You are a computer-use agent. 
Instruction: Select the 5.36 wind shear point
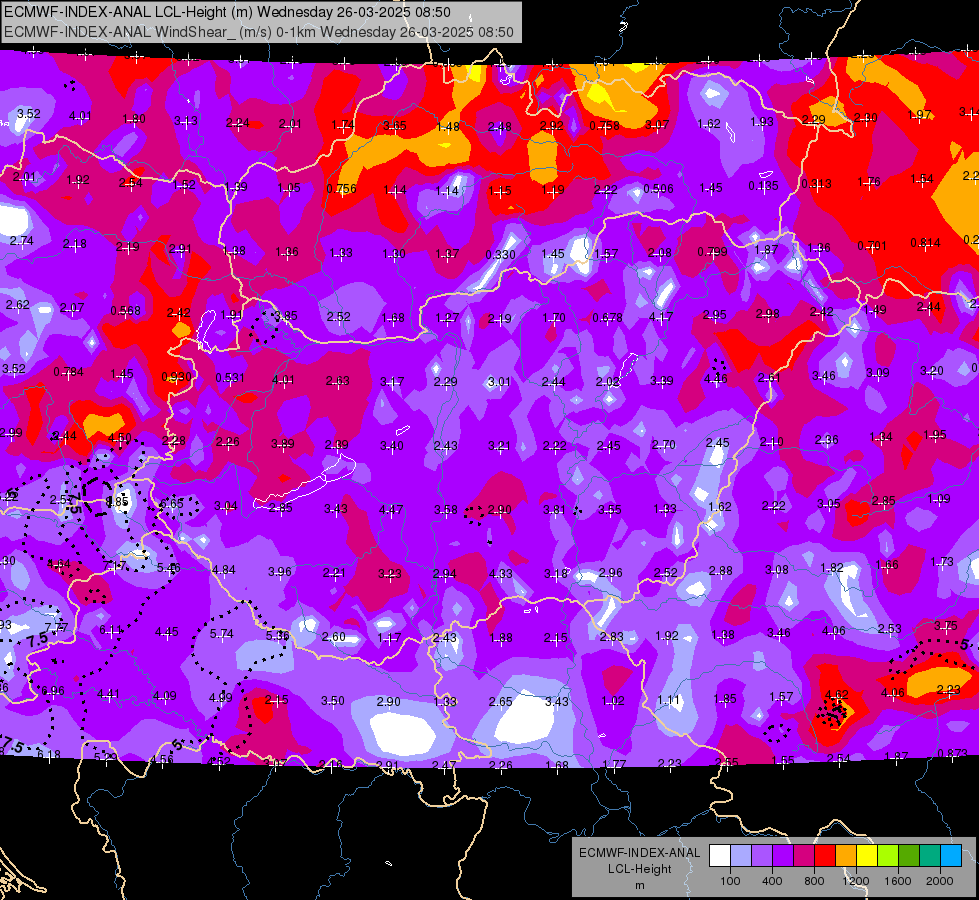click(277, 635)
